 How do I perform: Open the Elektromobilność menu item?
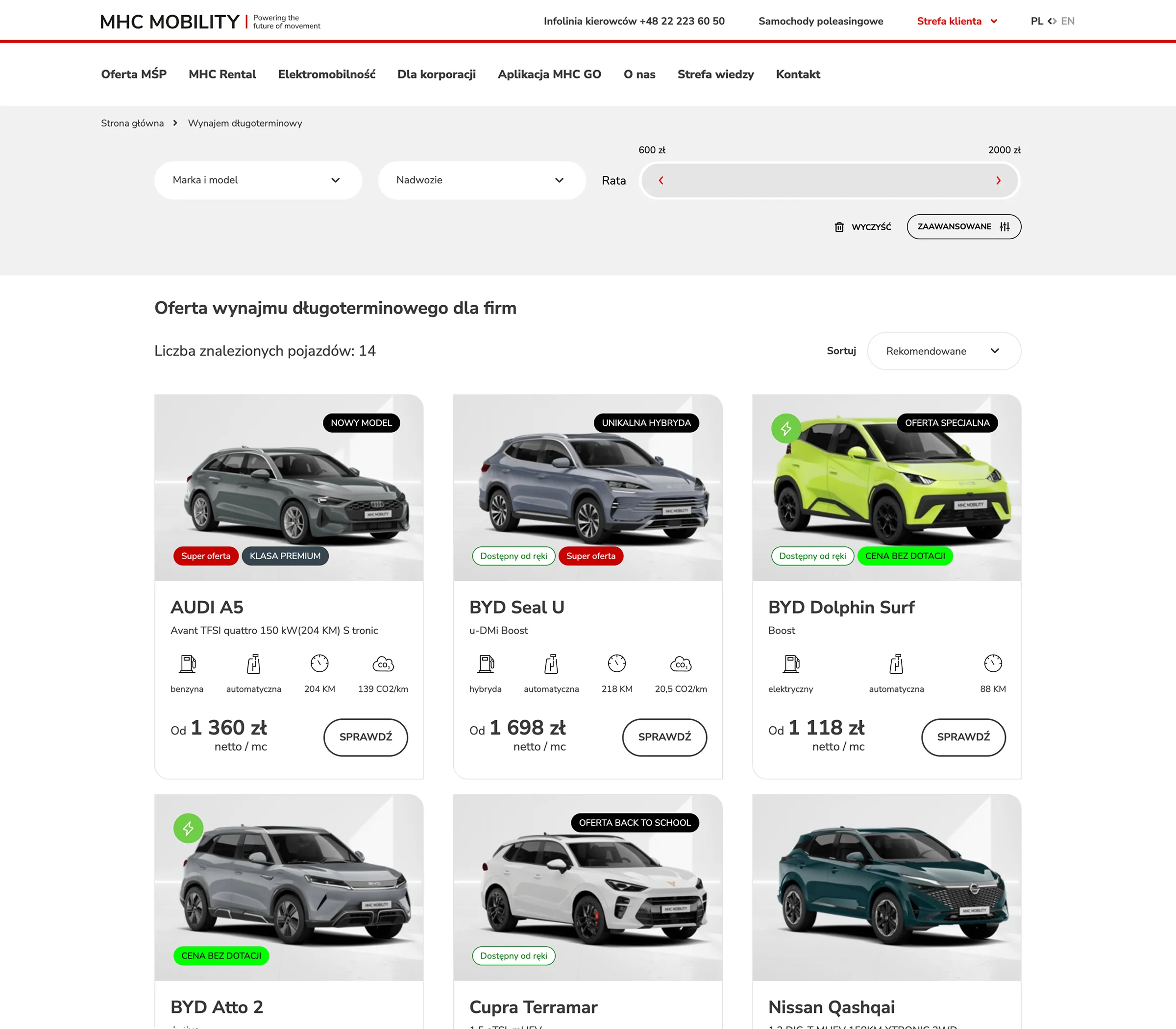(x=327, y=74)
